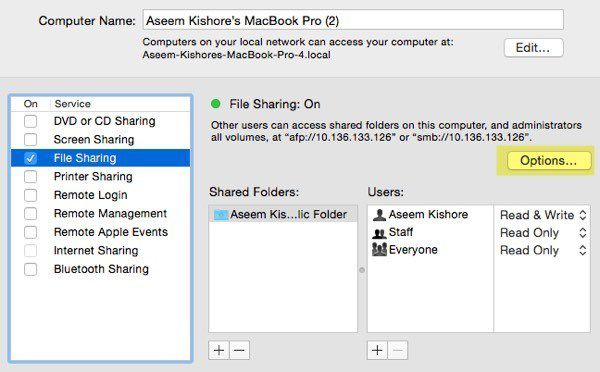Click the Staff group icon

click(379, 233)
